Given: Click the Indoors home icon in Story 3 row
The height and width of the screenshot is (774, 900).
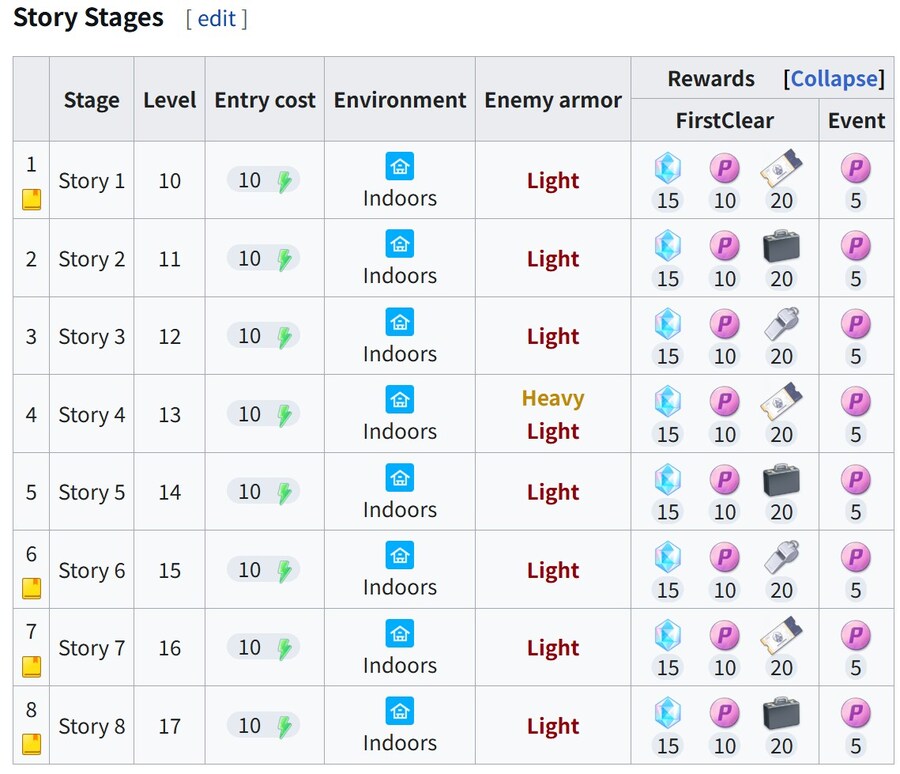Looking at the screenshot, I should (399, 322).
